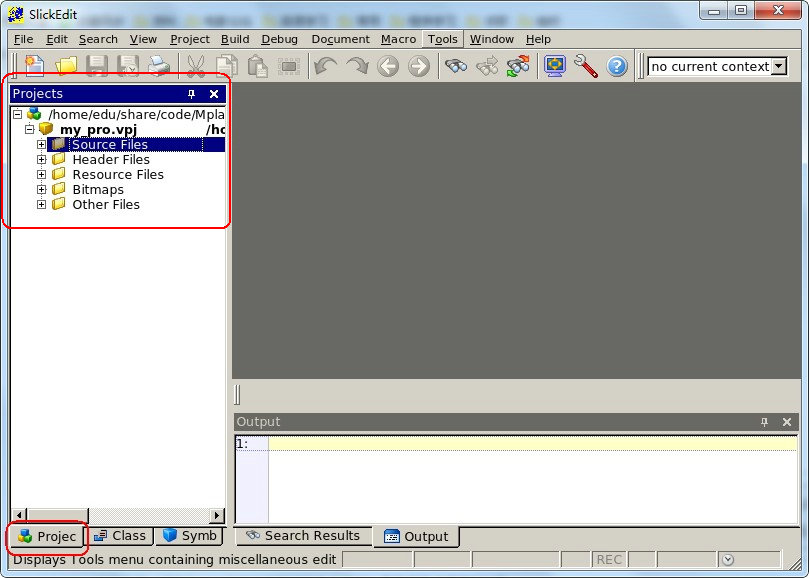This screenshot has width=809, height=578.
Task: Click the wrench Options icon
Action: (x=586, y=66)
